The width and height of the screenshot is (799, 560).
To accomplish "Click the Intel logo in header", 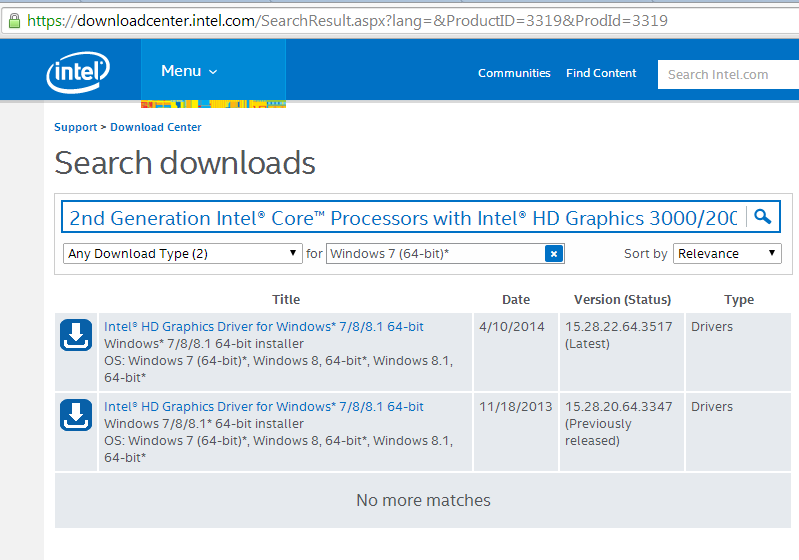I will pos(77,73).
